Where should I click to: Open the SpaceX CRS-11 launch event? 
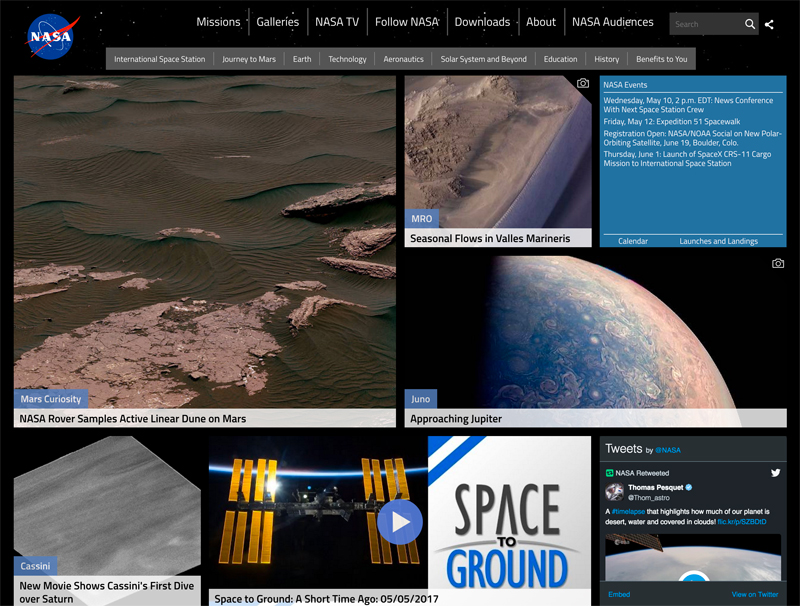pos(687,159)
